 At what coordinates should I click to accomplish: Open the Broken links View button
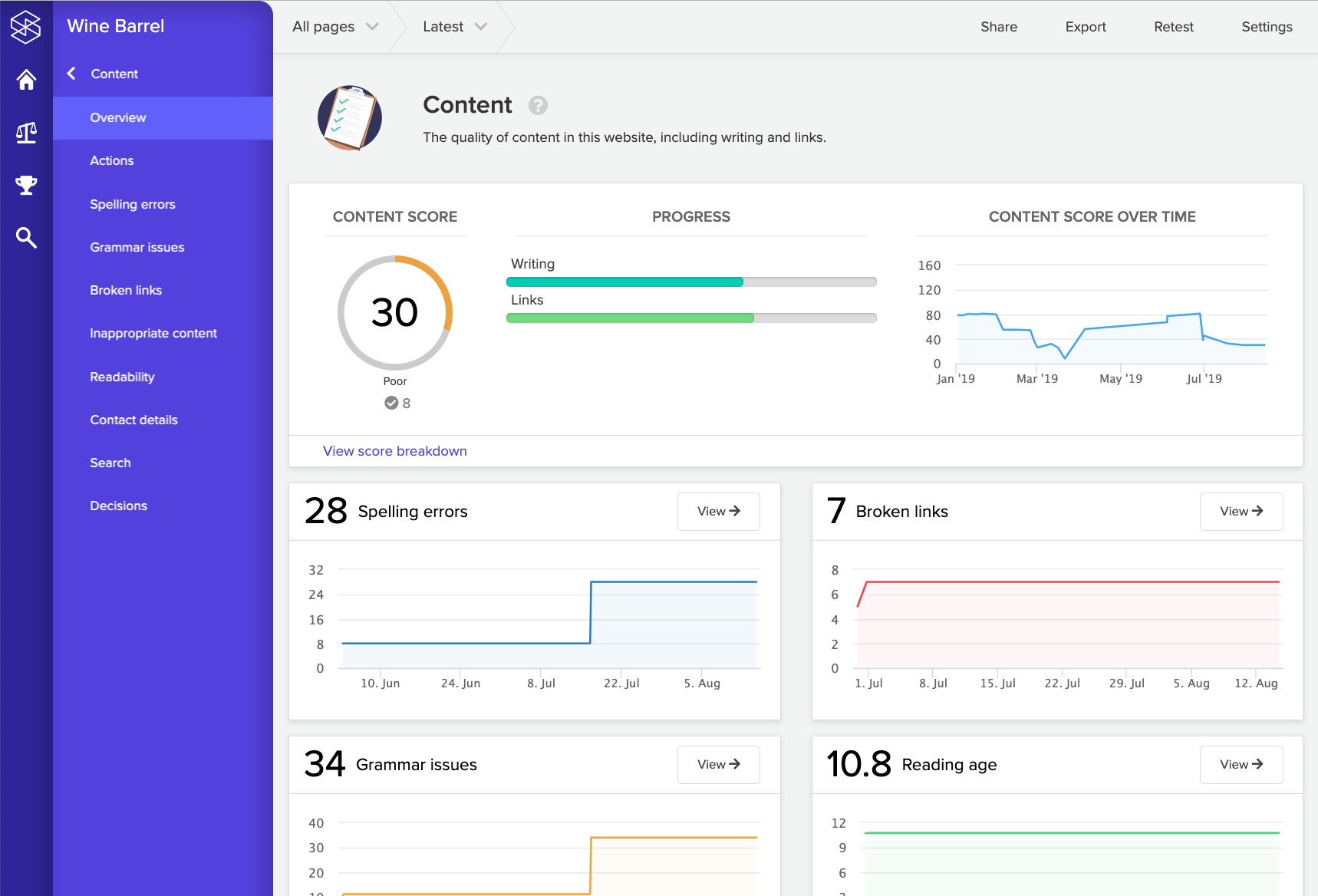(x=1241, y=511)
